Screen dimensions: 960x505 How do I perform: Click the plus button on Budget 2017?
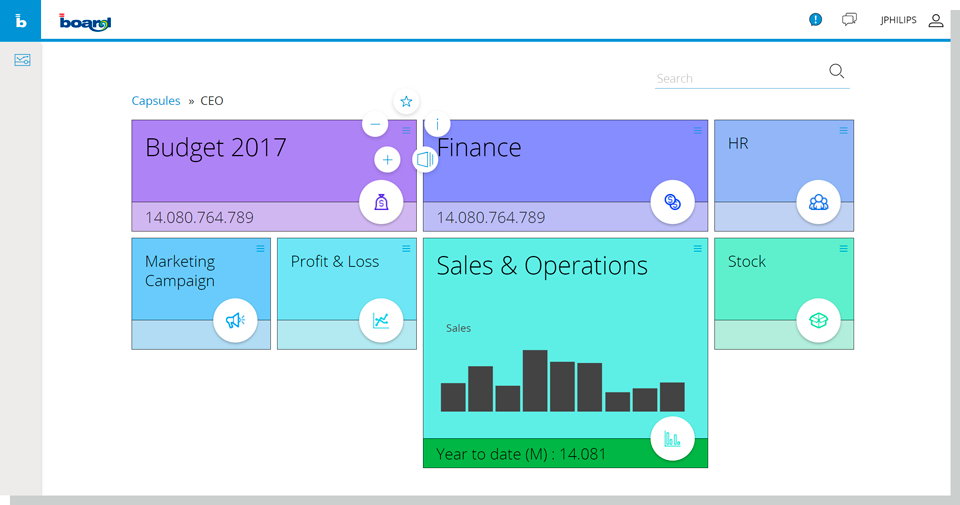point(388,160)
